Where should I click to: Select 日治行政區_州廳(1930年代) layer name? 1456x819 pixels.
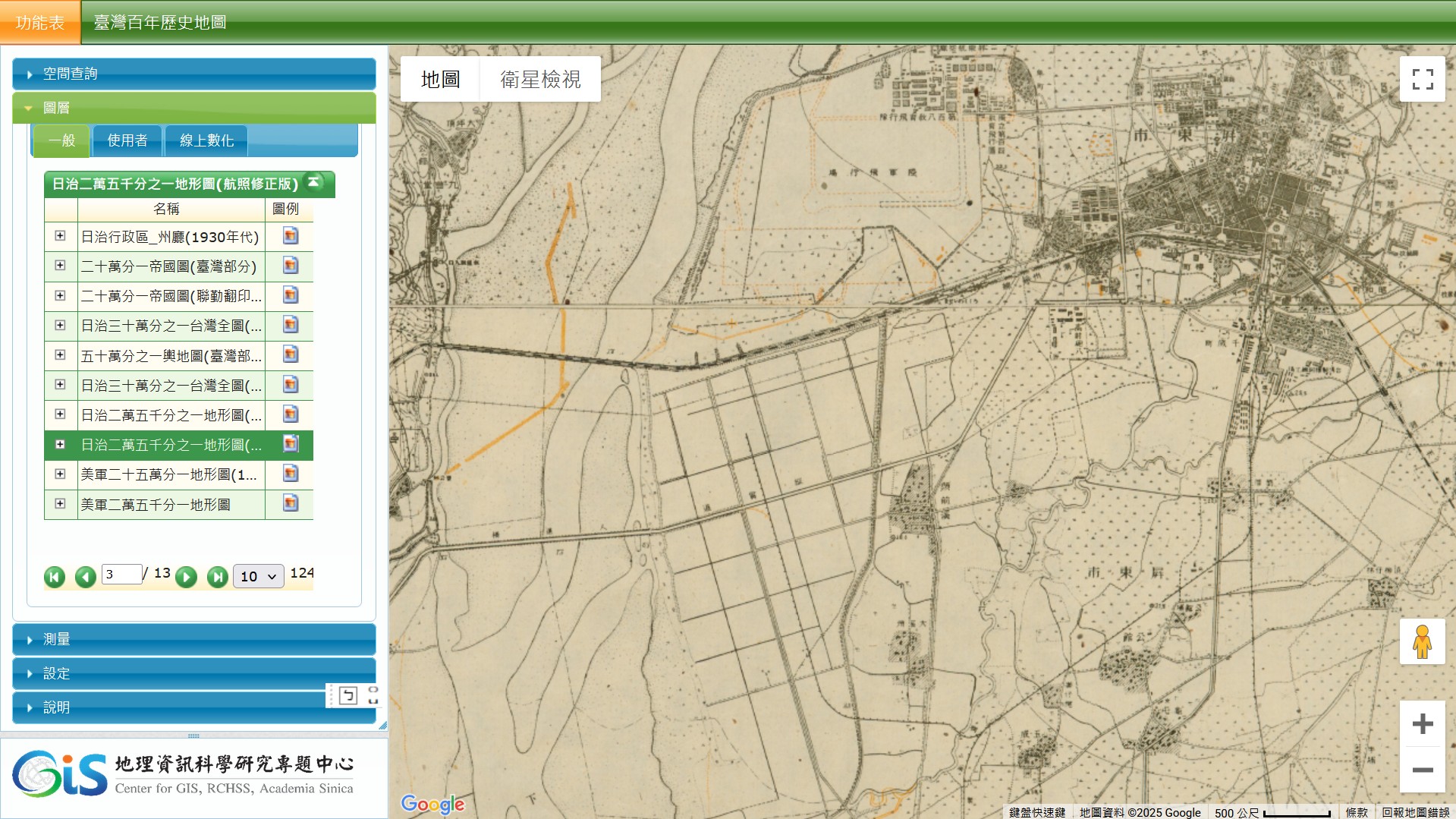[x=170, y=237]
